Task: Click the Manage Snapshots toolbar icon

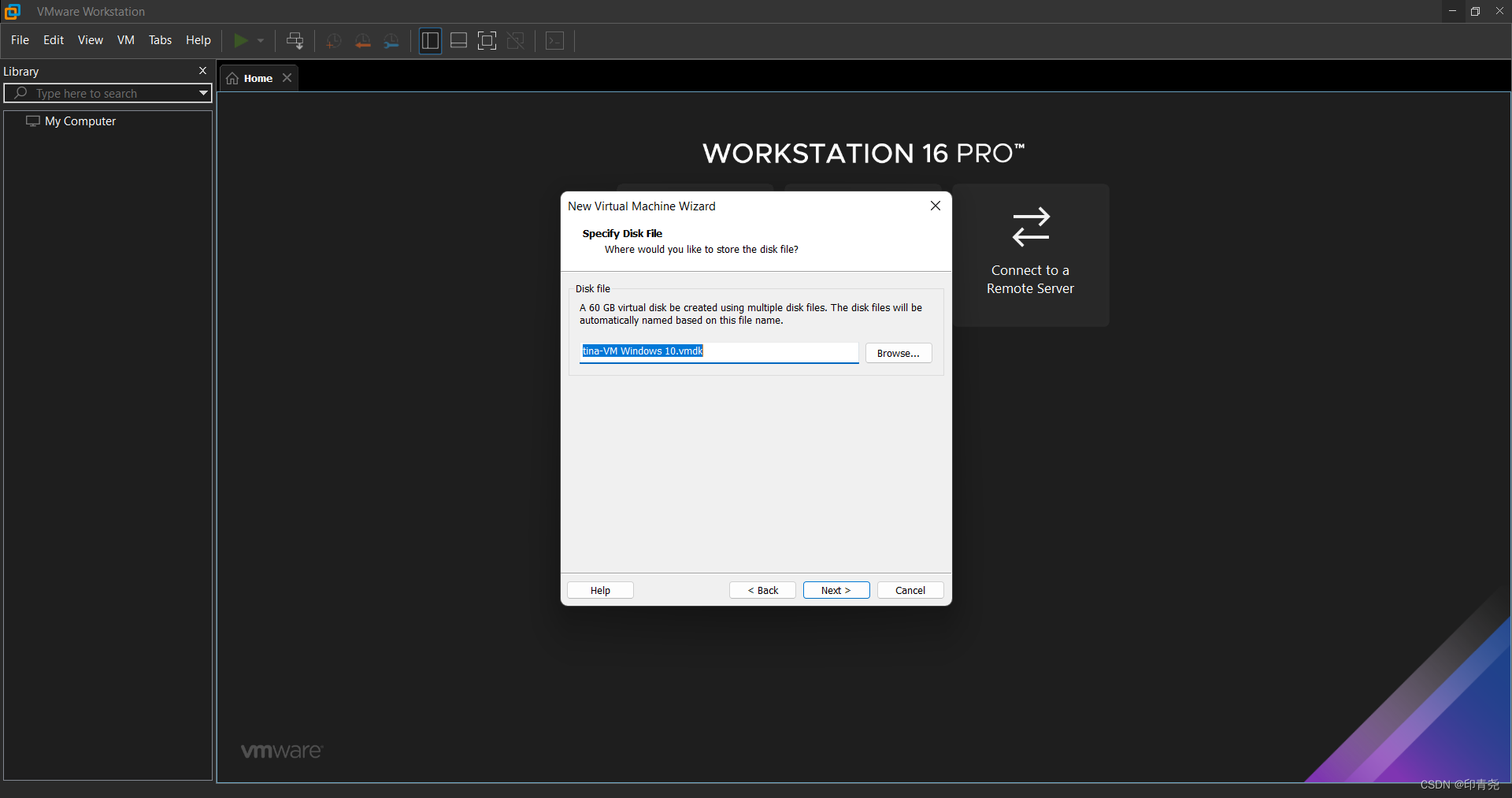Action: click(x=391, y=41)
